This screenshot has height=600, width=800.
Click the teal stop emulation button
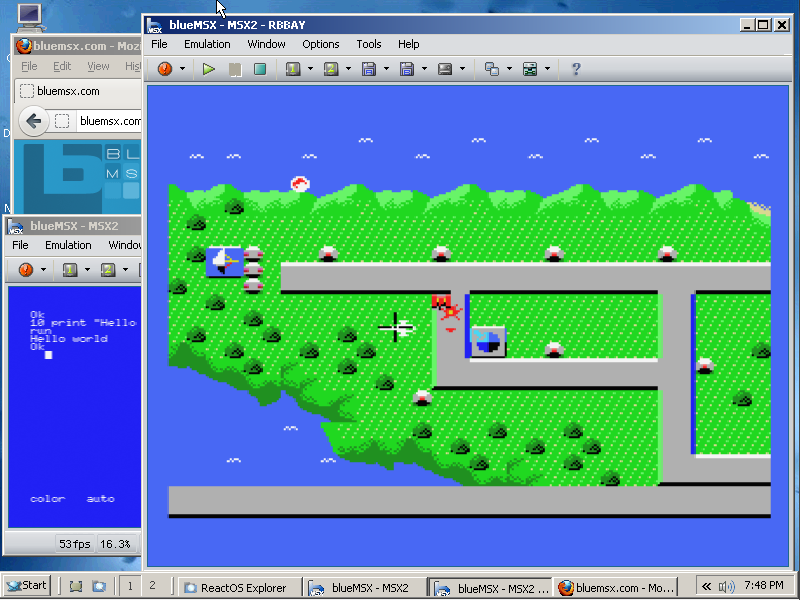pos(260,69)
